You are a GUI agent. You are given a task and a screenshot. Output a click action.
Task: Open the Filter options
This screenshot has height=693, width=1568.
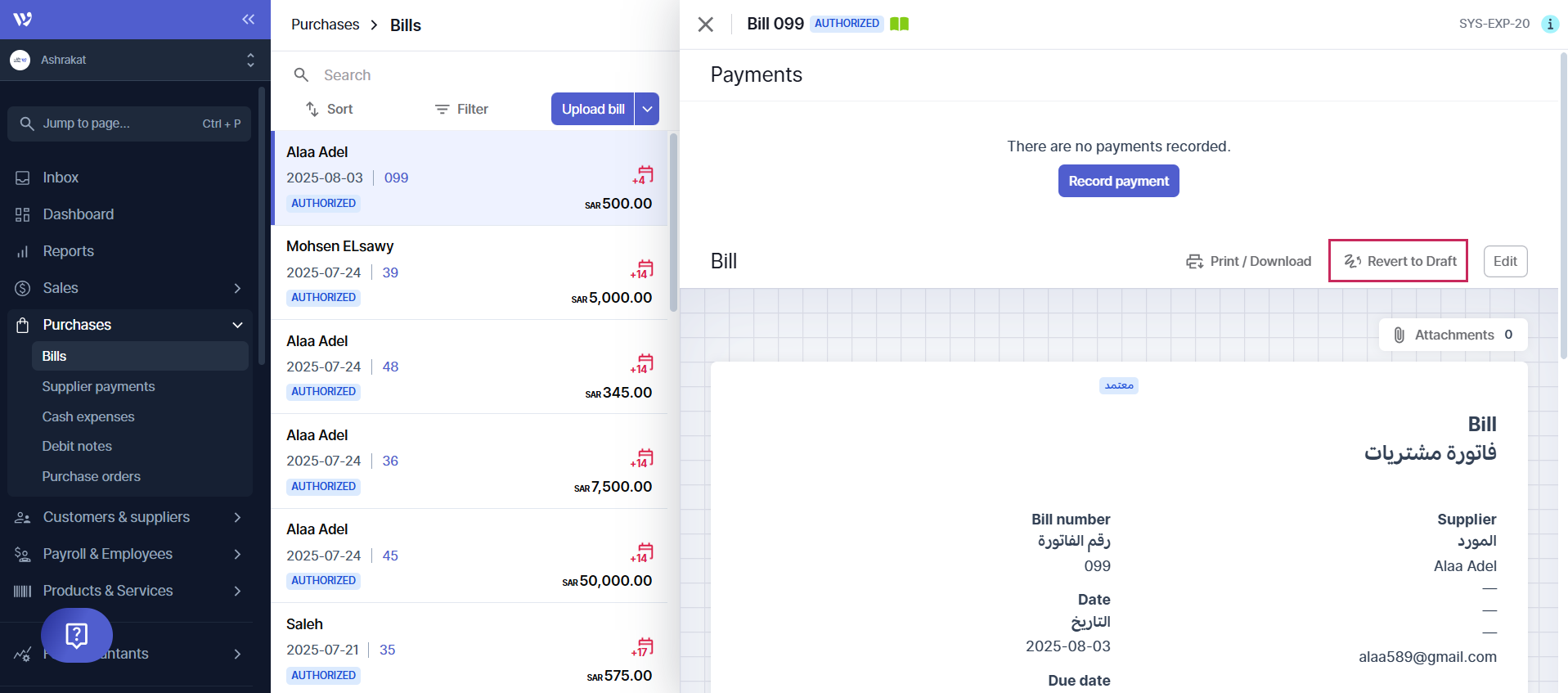[461, 109]
